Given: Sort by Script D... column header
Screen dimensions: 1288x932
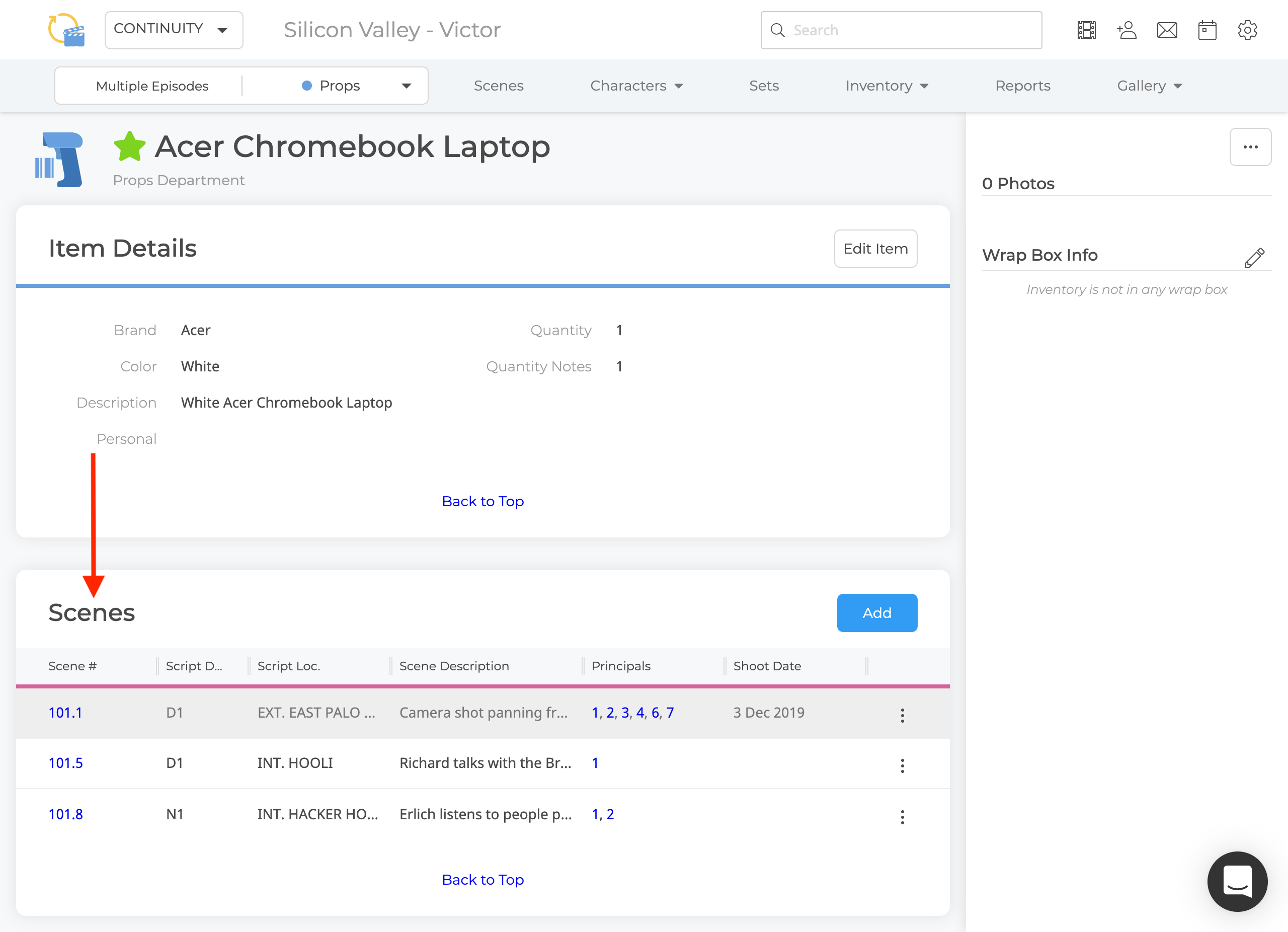Looking at the screenshot, I should pyautogui.click(x=194, y=666).
